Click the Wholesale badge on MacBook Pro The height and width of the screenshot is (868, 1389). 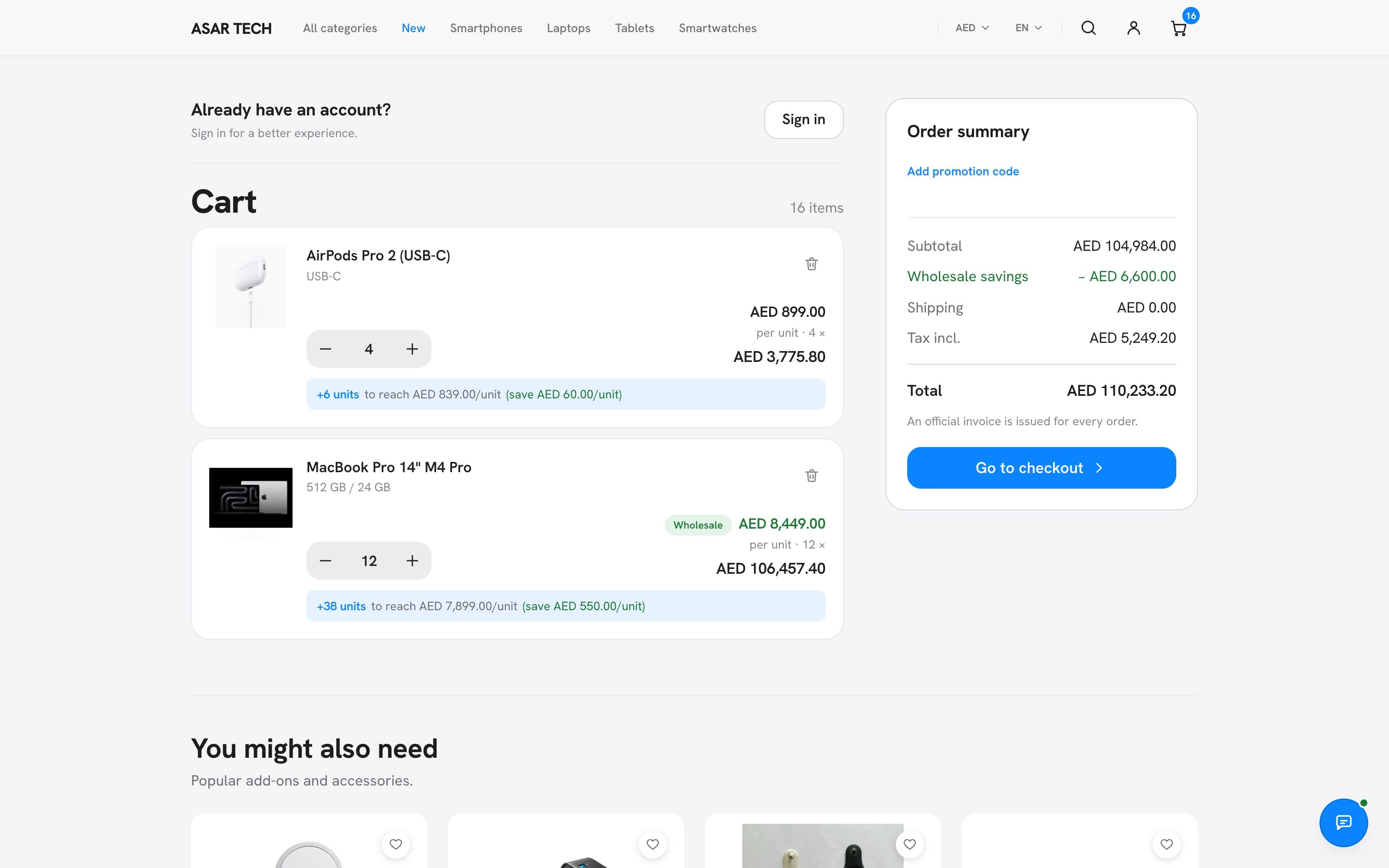tap(698, 525)
